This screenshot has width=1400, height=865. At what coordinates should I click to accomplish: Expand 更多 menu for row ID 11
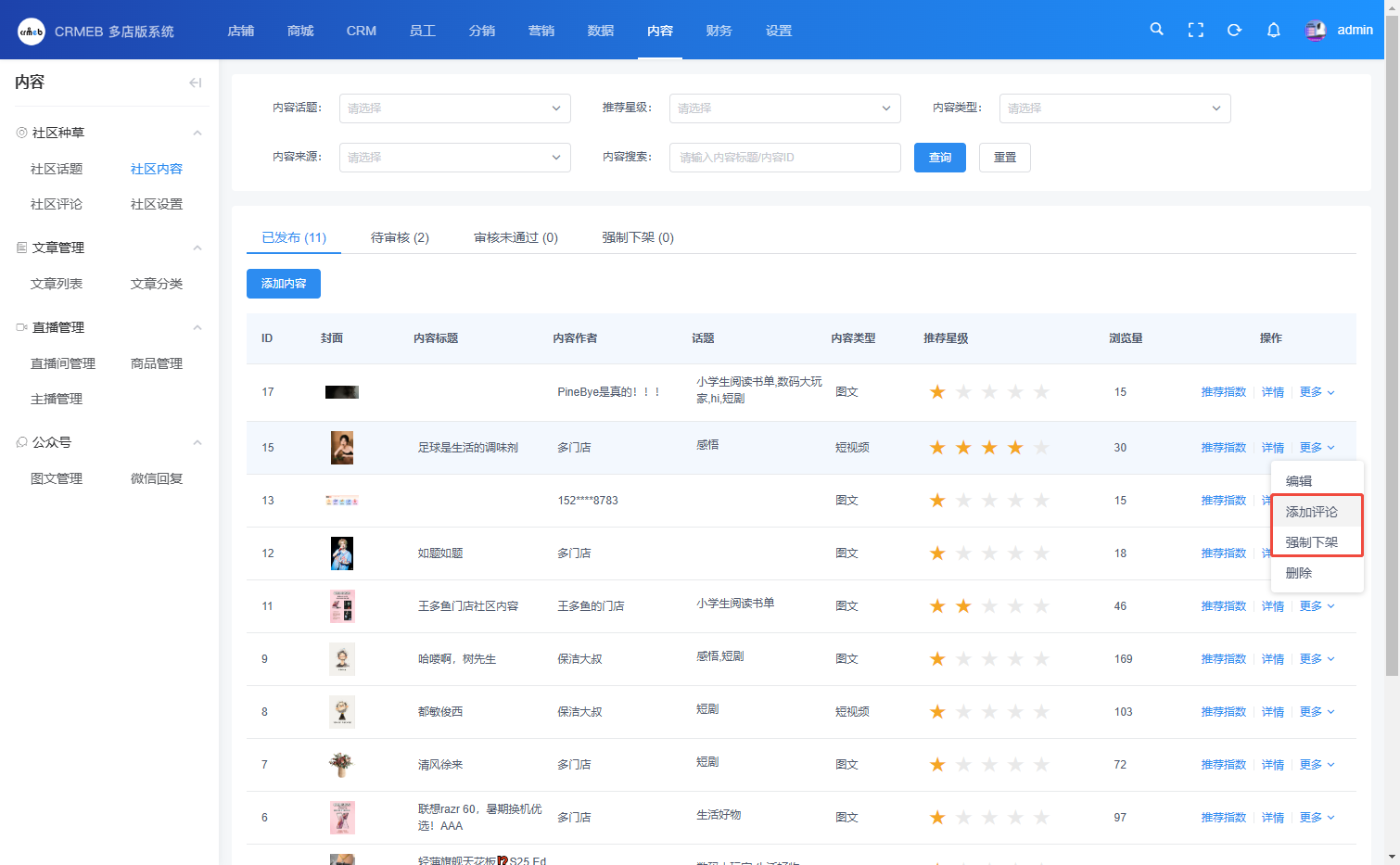(x=1317, y=606)
